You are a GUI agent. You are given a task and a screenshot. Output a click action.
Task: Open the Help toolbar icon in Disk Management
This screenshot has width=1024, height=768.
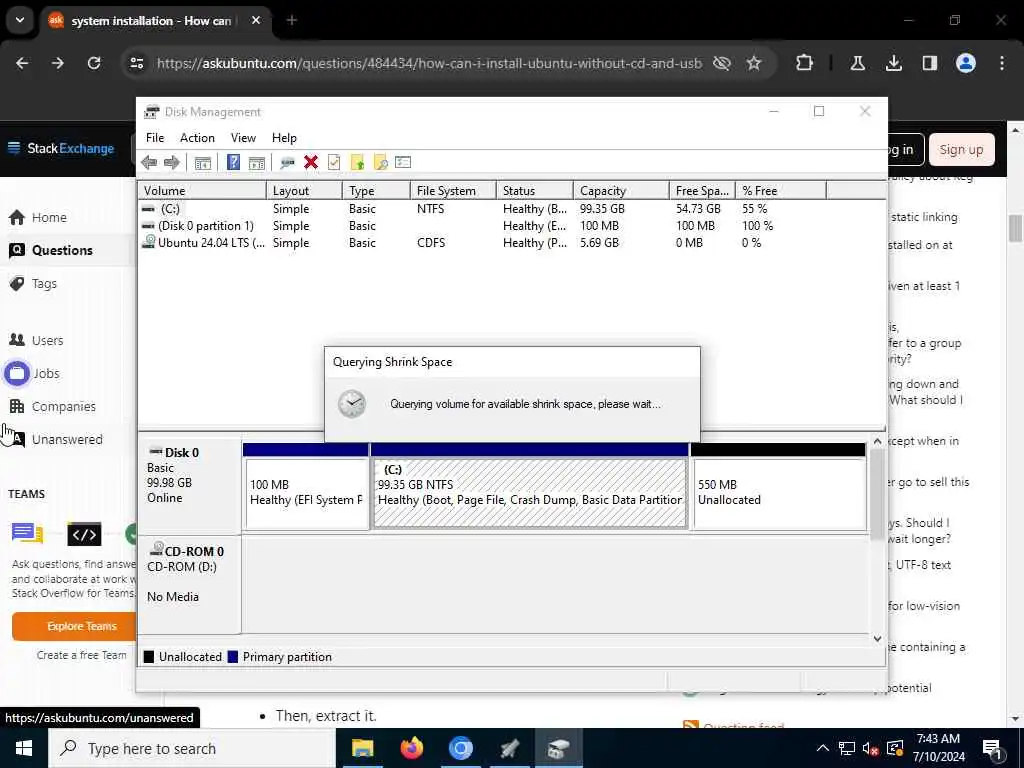(x=233, y=162)
